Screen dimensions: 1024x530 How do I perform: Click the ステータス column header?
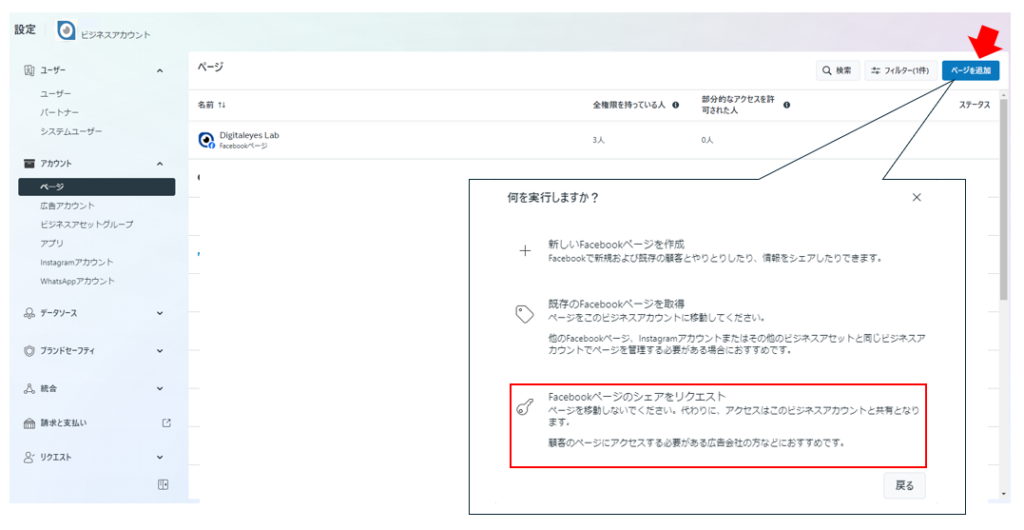click(974, 105)
